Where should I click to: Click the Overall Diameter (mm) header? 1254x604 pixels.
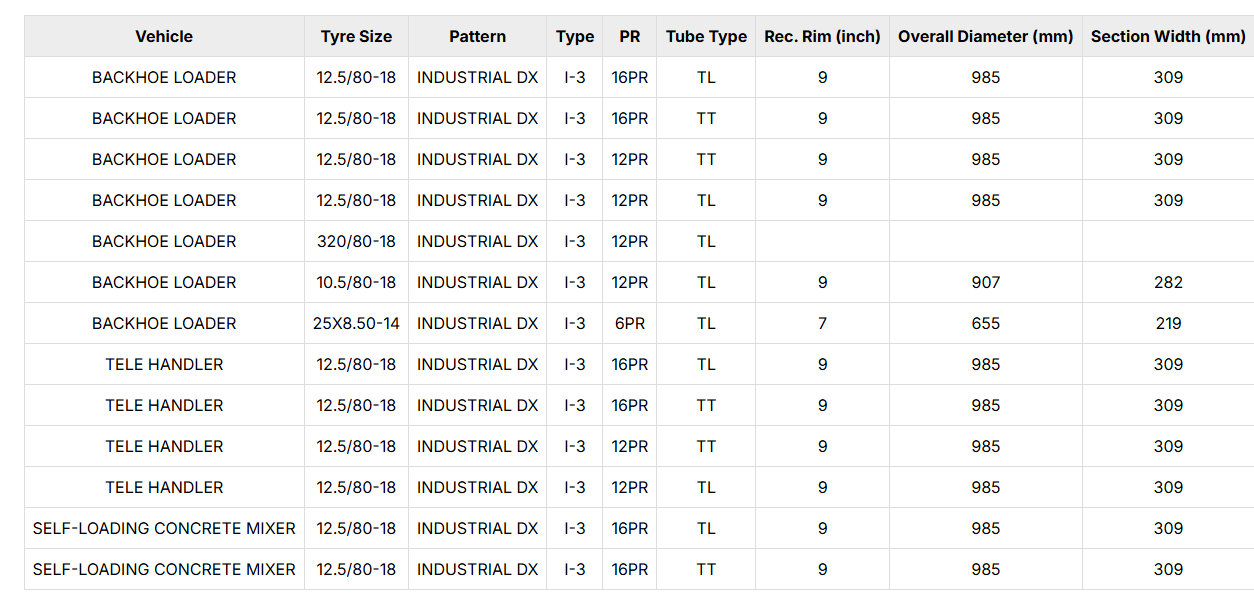[985, 36]
